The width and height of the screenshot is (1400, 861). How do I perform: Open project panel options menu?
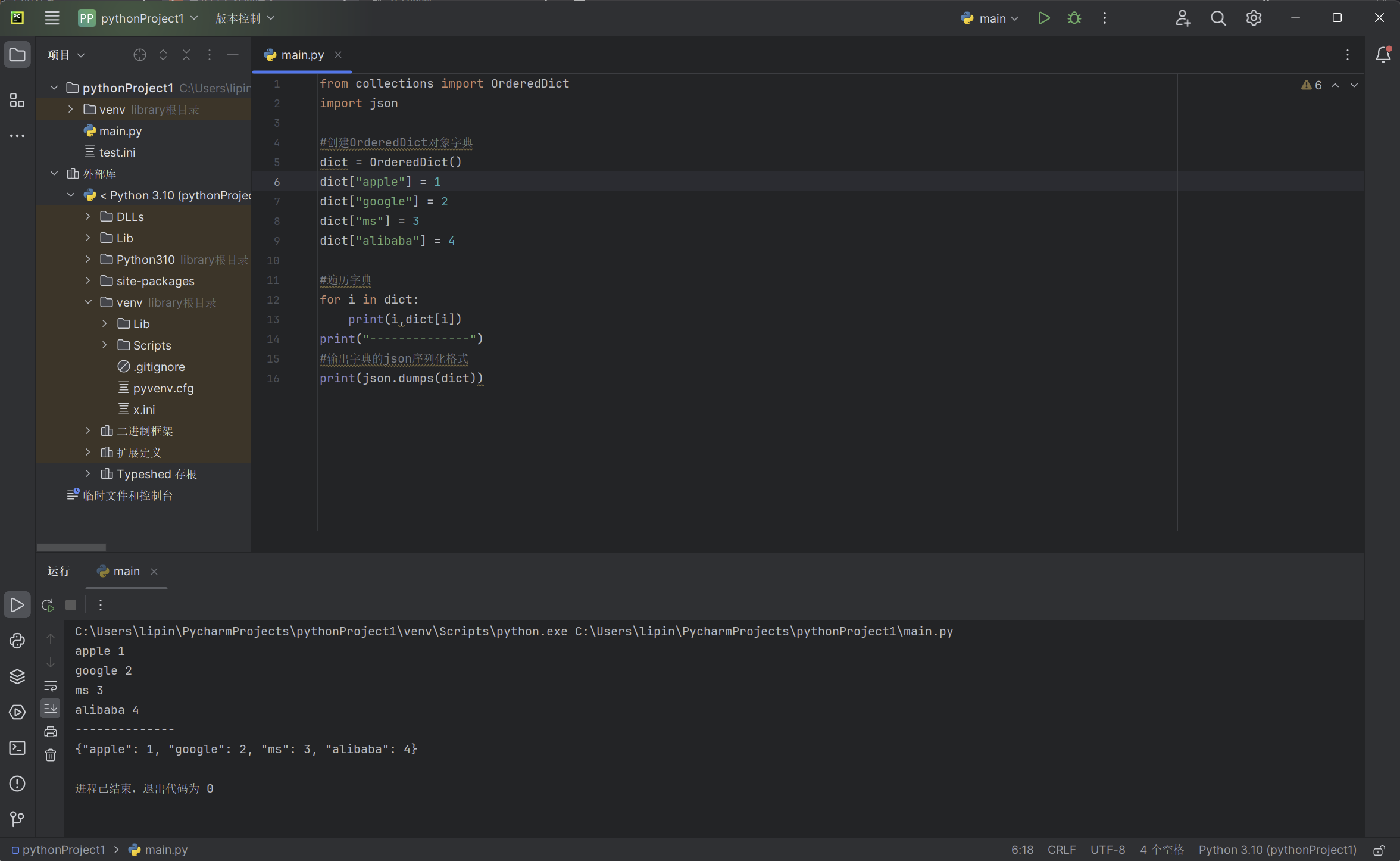210,55
